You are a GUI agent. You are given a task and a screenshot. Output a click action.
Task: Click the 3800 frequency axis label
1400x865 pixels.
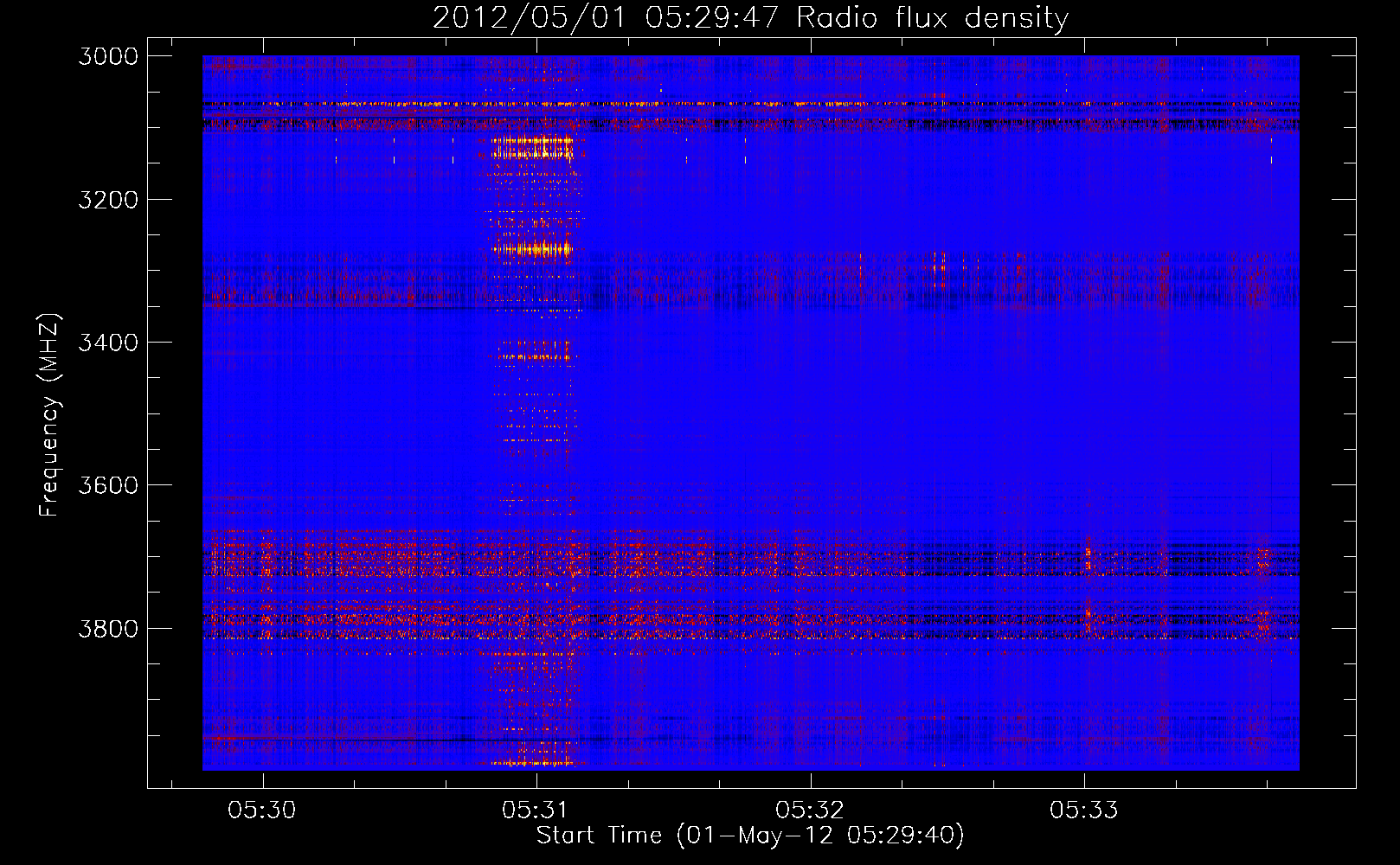[108, 628]
